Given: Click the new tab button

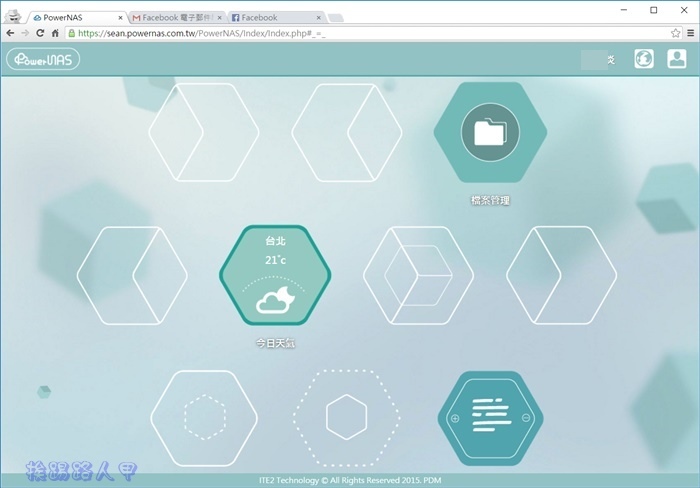Looking at the screenshot, I should point(335,17).
